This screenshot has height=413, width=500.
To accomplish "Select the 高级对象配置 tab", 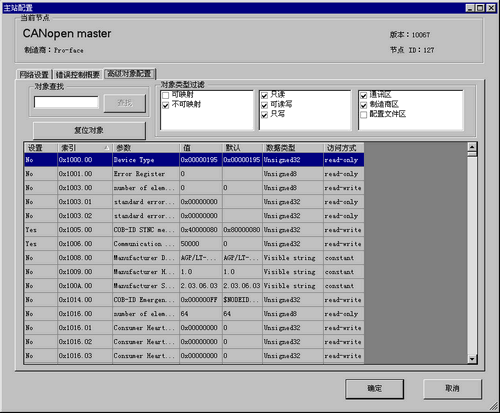I will pos(129,73).
